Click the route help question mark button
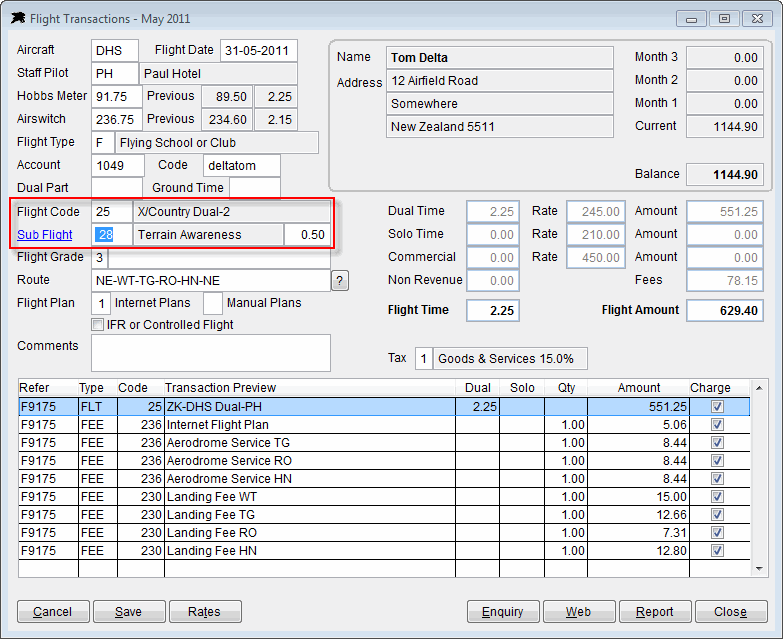This screenshot has width=783, height=639. (x=340, y=281)
